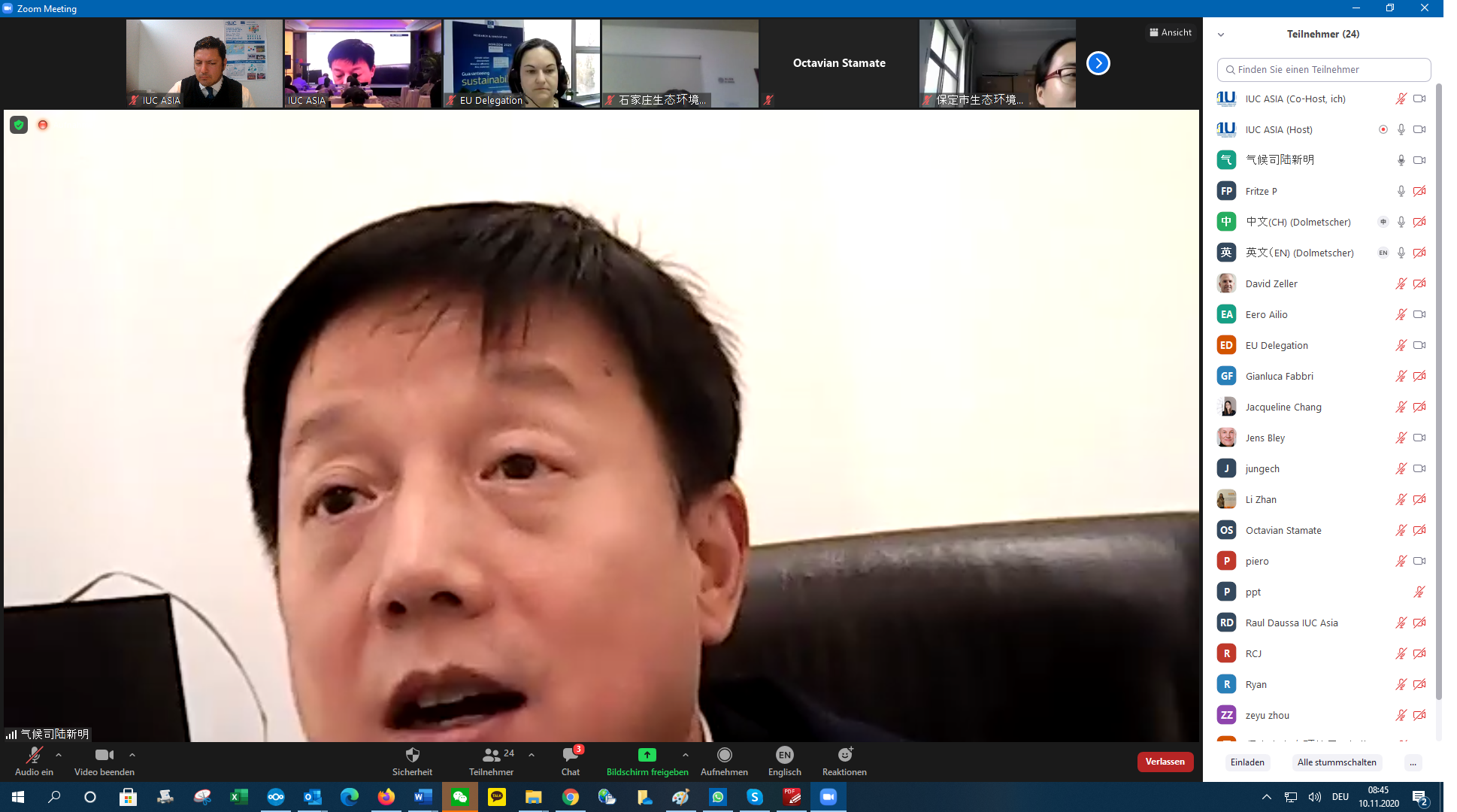This screenshot has height=812, width=1457.
Task: Open Reaktionen emoji icon
Action: pos(844,755)
